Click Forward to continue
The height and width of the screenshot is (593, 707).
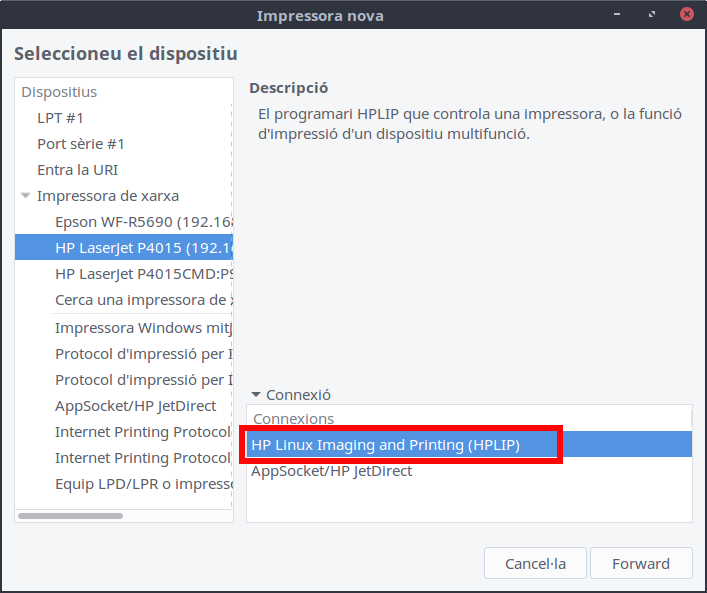(641, 564)
